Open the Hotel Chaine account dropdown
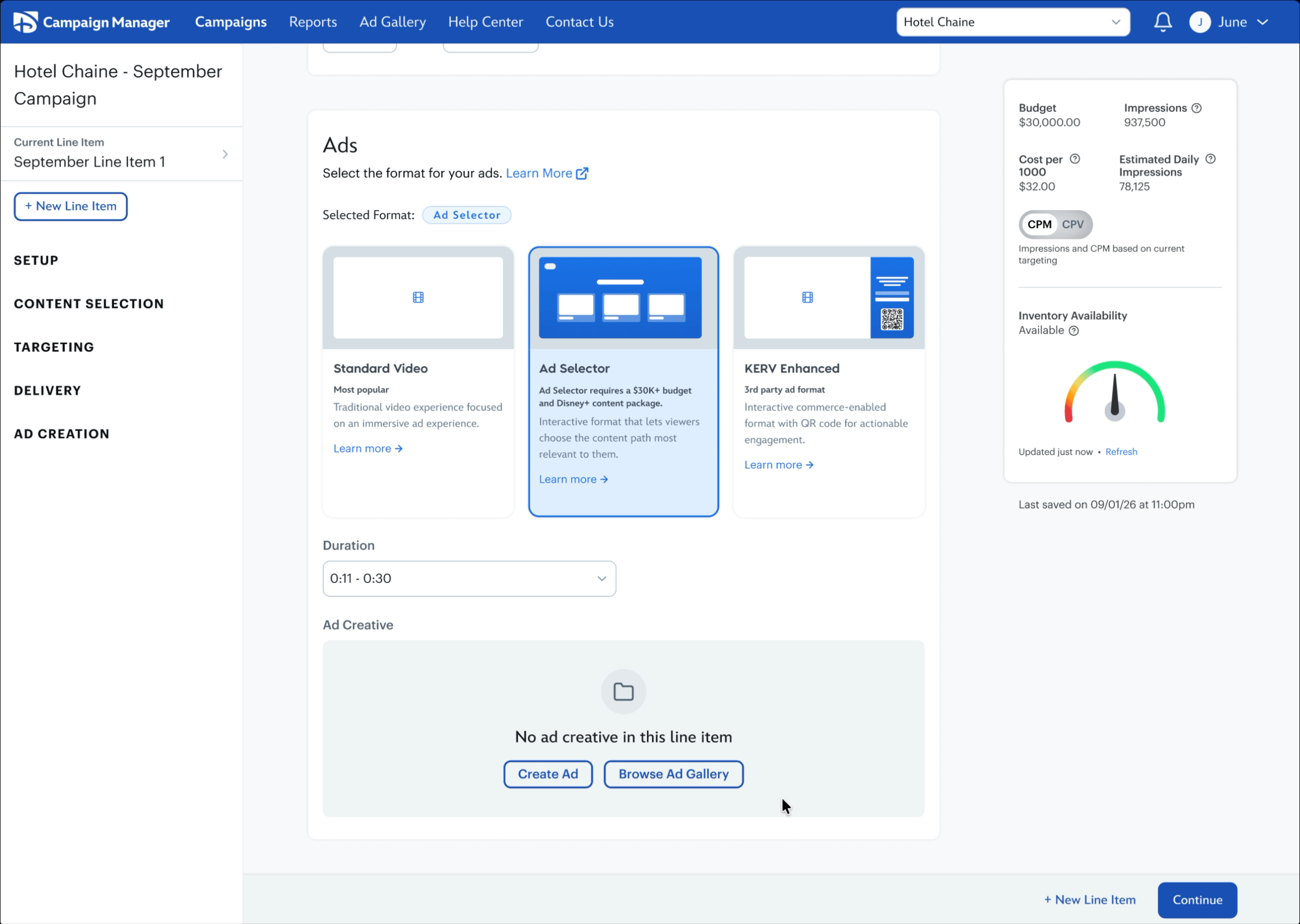 pyautogui.click(x=1013, y=22)
